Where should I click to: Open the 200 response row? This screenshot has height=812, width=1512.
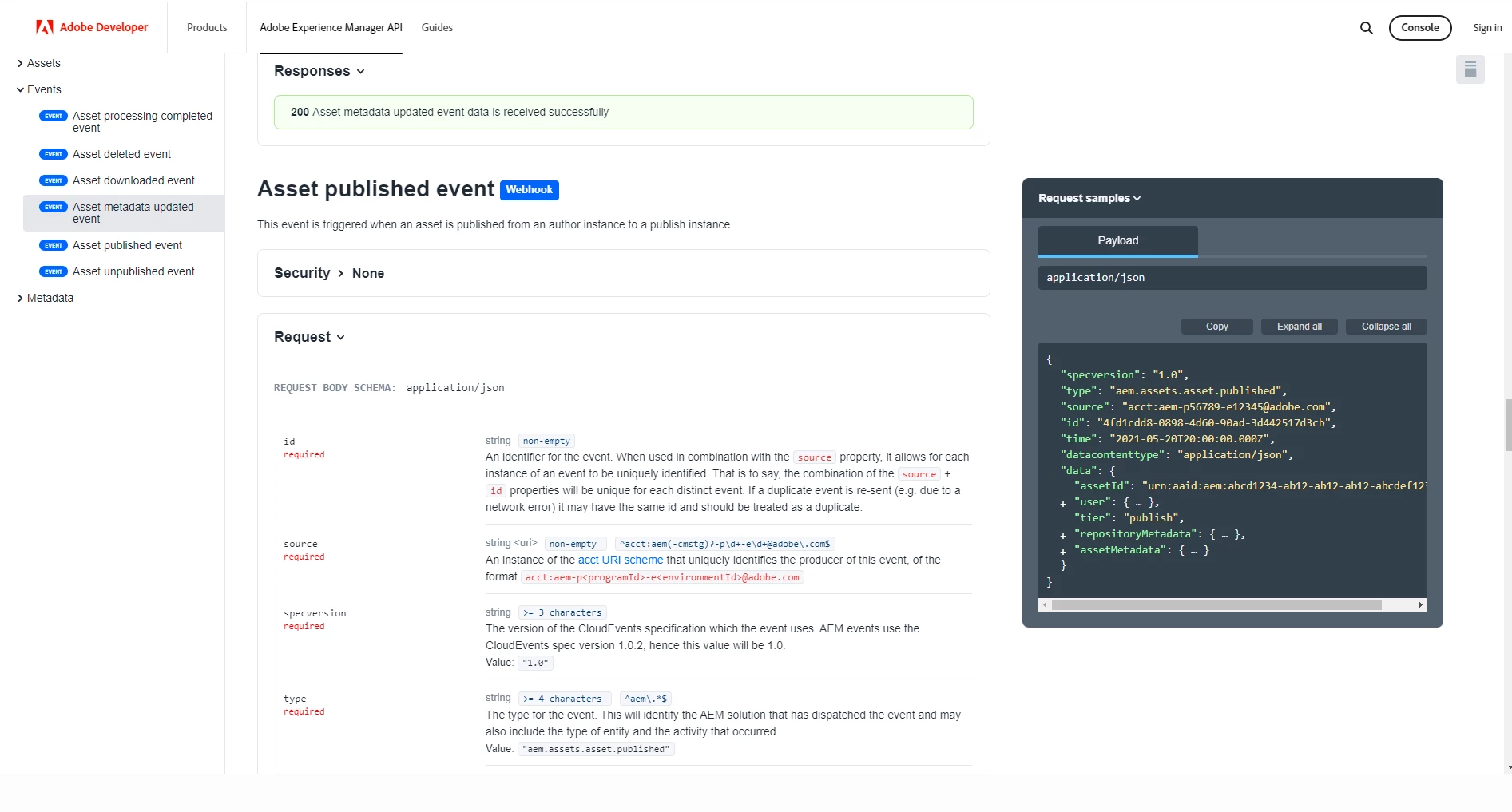[623, 112]
